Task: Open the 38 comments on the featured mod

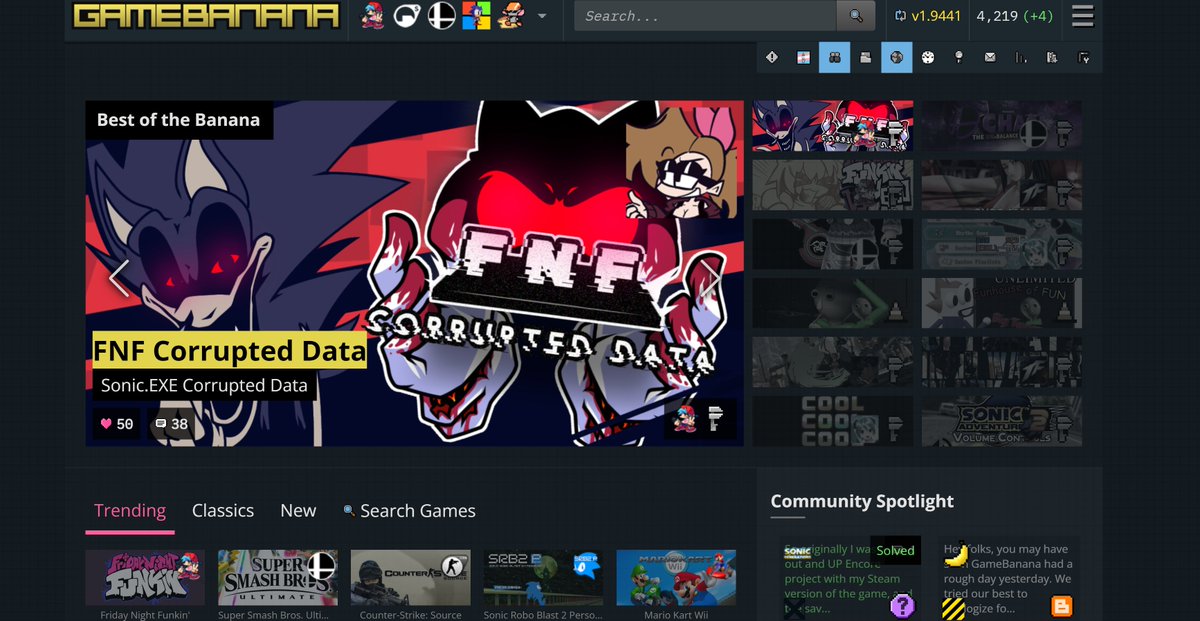Action: pyautogui.click(x=170, y=424)
